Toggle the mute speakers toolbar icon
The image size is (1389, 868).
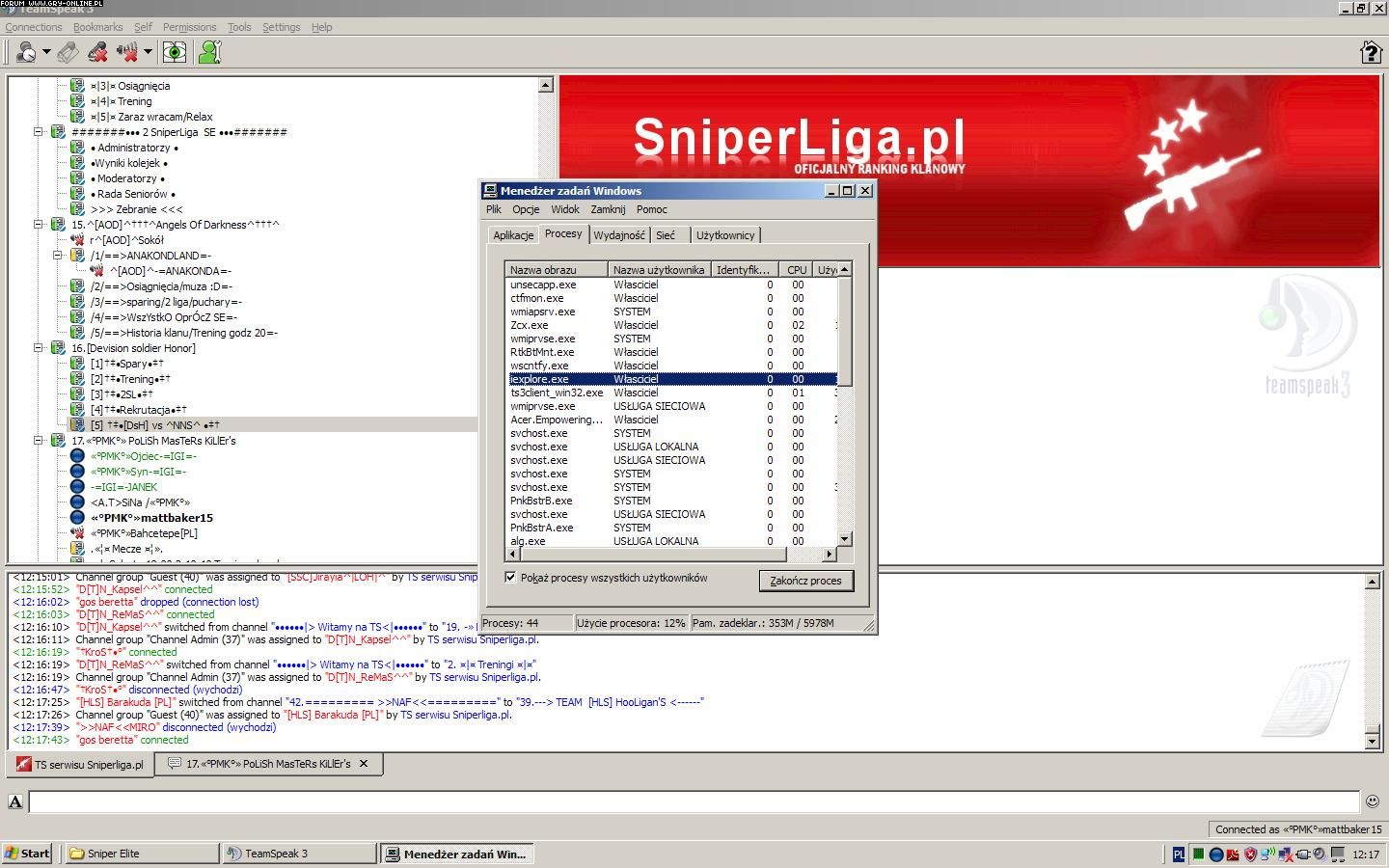click(x=127, y=52)
